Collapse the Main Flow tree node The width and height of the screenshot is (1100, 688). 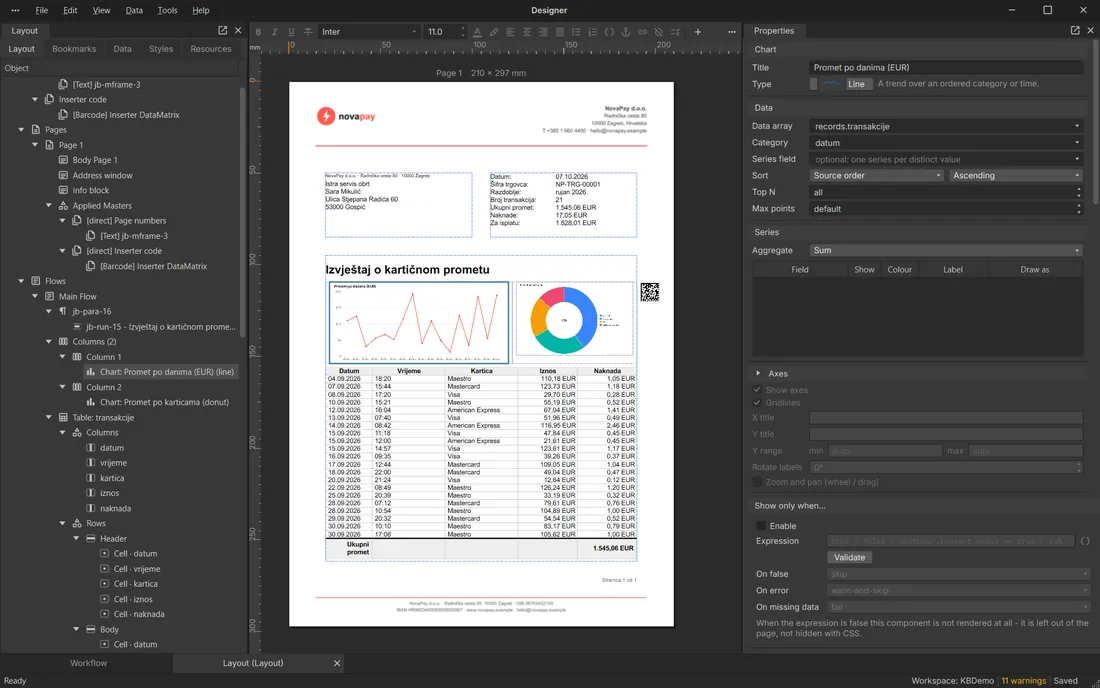coord(35,297)
